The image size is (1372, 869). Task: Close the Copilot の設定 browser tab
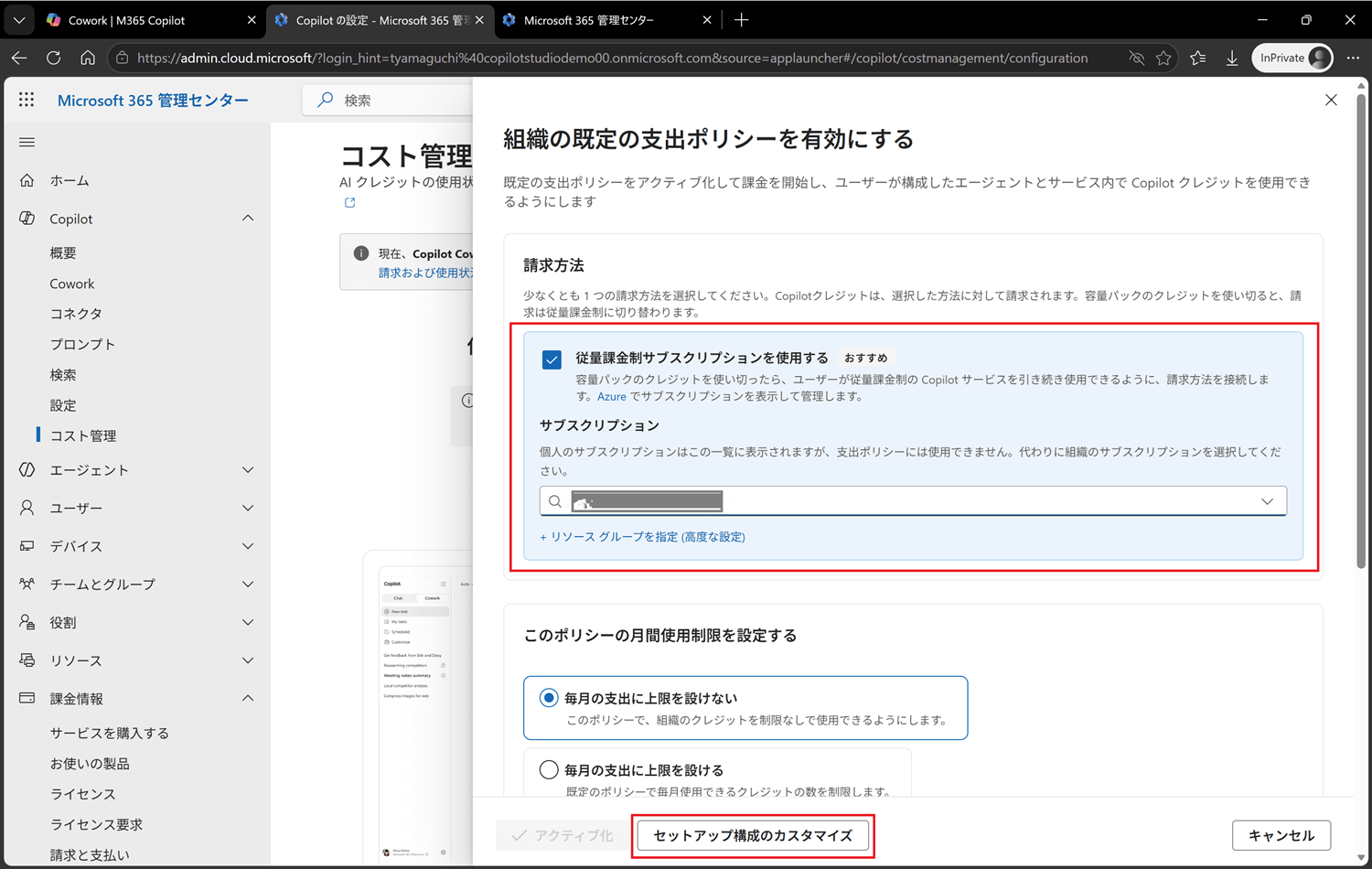pyautogui.click(x=479, y=19)
